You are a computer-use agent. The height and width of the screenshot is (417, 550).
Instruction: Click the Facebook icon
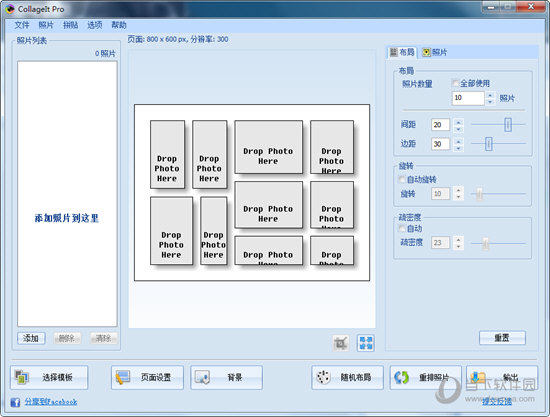(x=15, y=402)
